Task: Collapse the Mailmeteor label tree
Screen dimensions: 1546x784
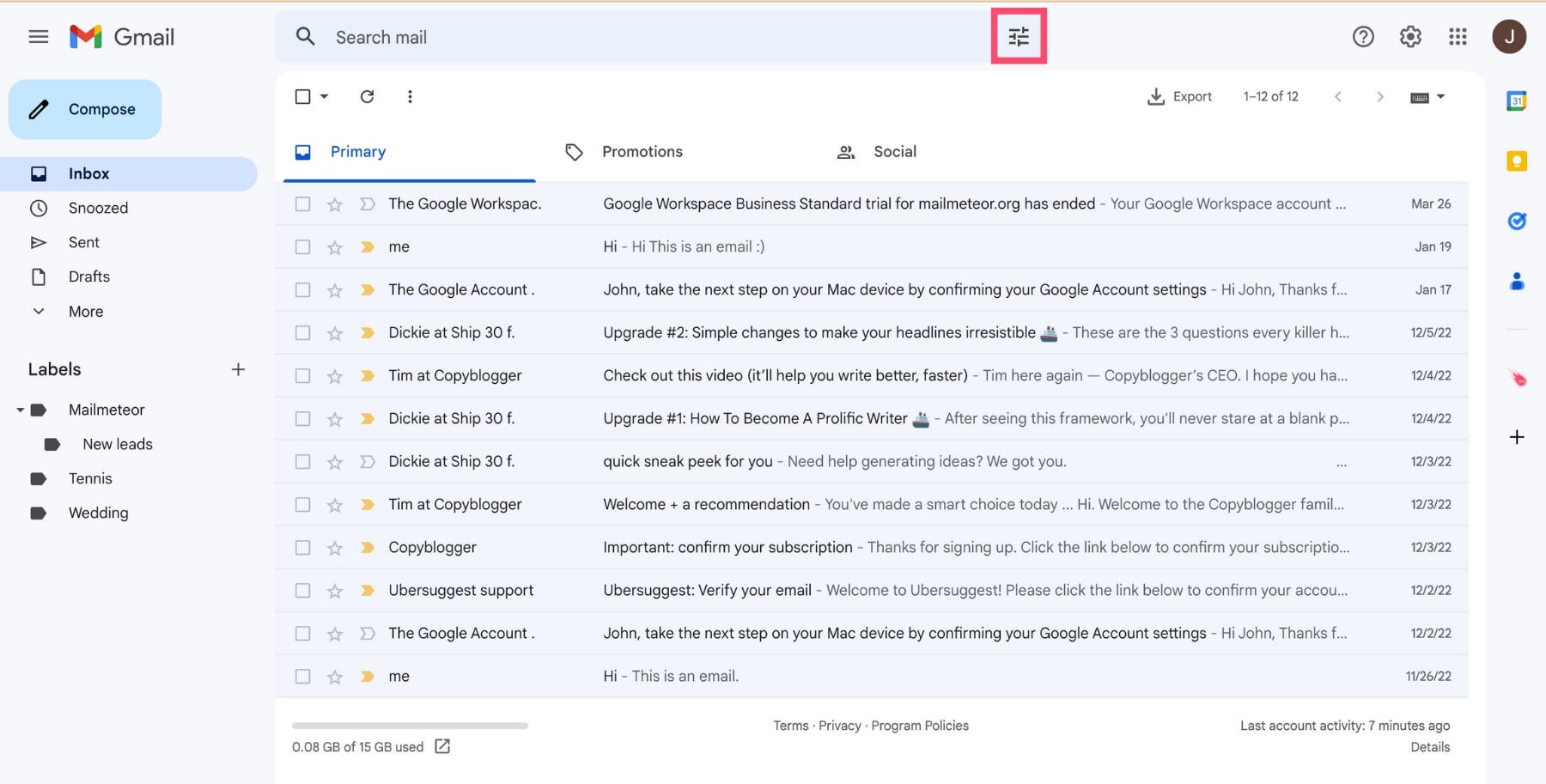Action: (x=20, y=410)
